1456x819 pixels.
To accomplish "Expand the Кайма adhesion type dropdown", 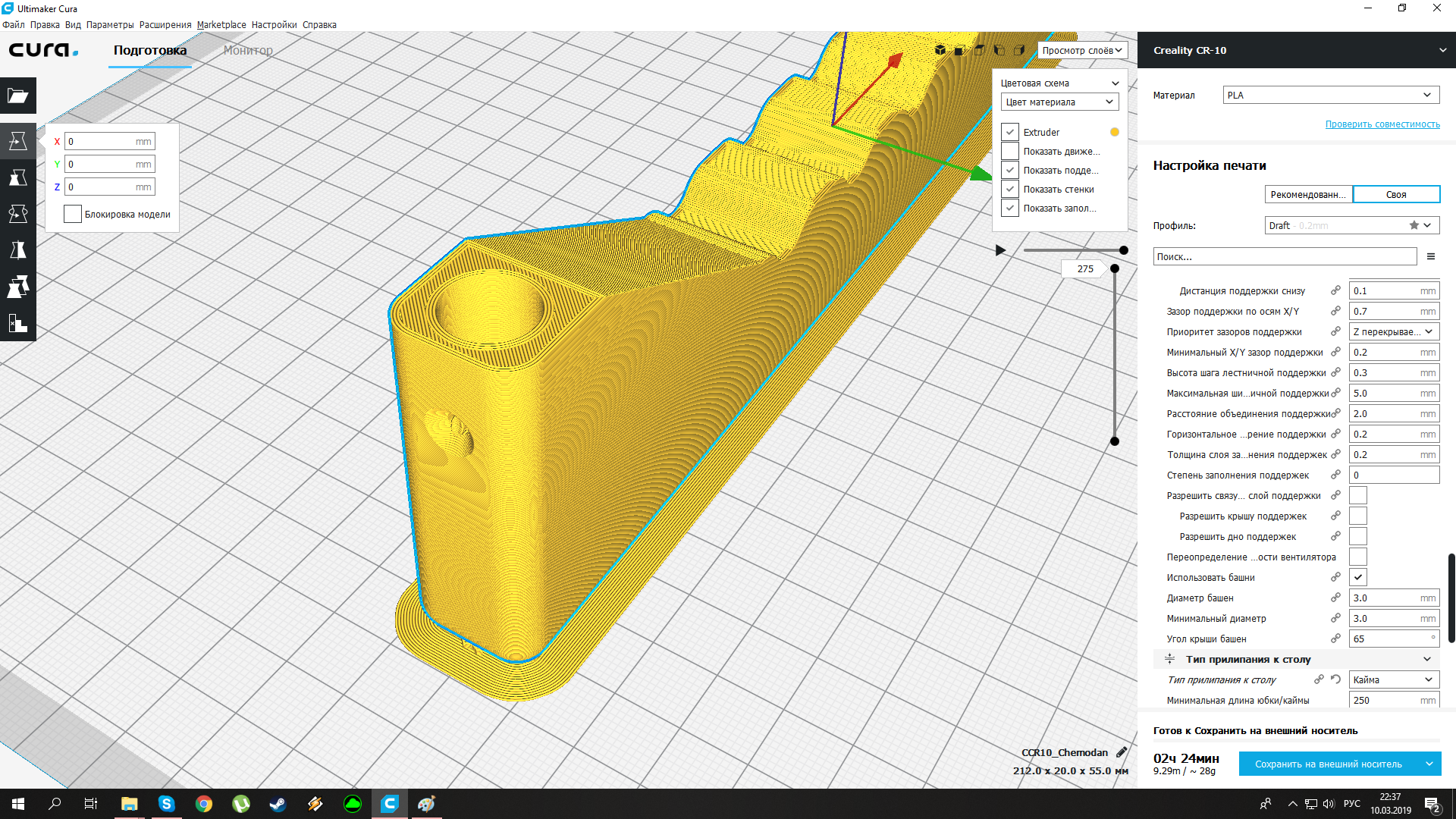I will (x=1393, y=679).
